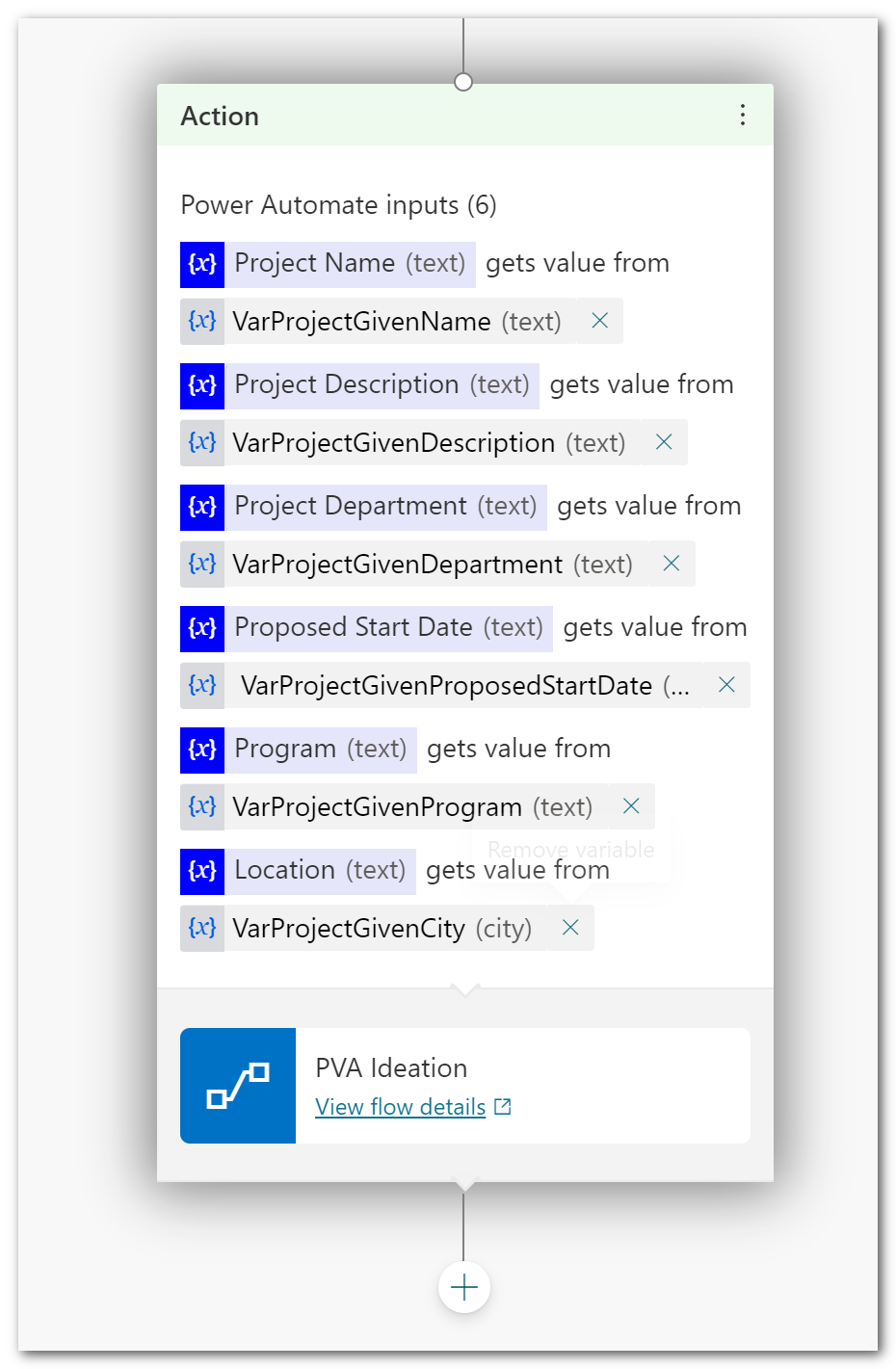Screen dimensions: 896x1369
Task: Click the Location input variable icon
Action: click(202, 871)
